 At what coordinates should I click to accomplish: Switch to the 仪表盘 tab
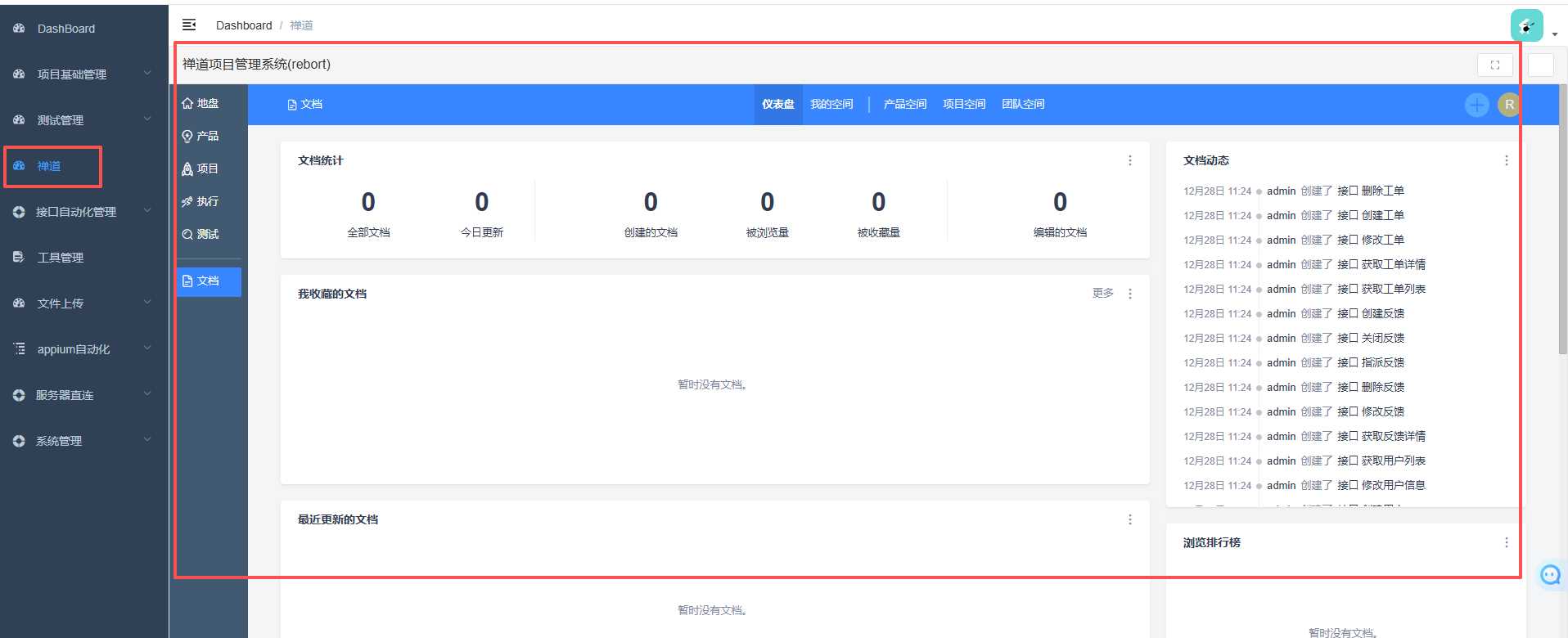click(778, 105)
